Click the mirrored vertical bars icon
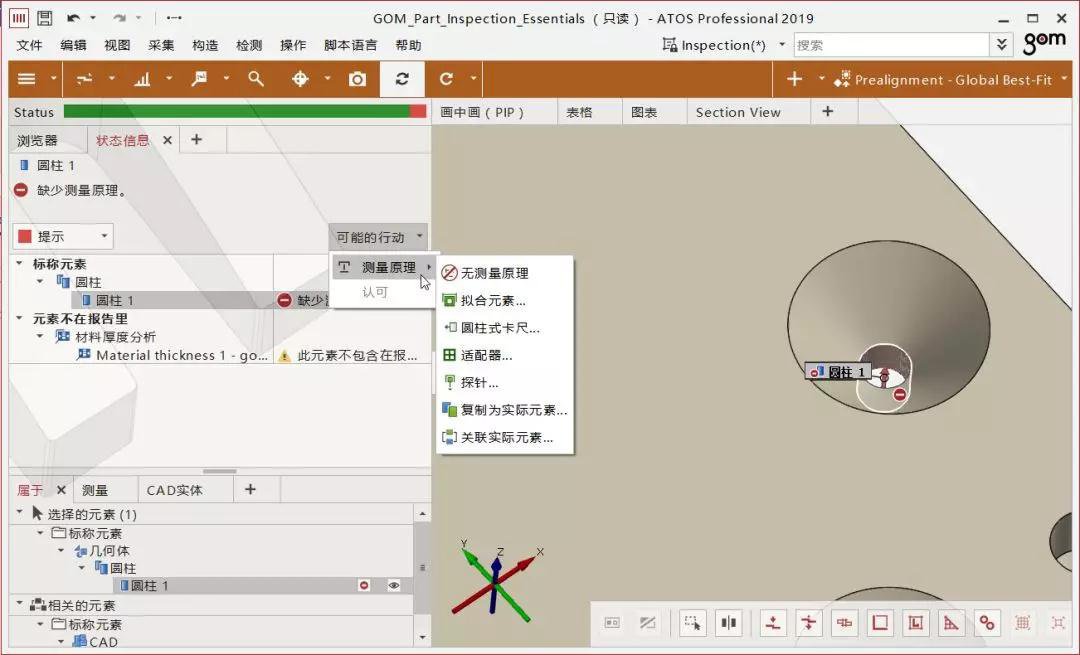 (x=728, y=623)
